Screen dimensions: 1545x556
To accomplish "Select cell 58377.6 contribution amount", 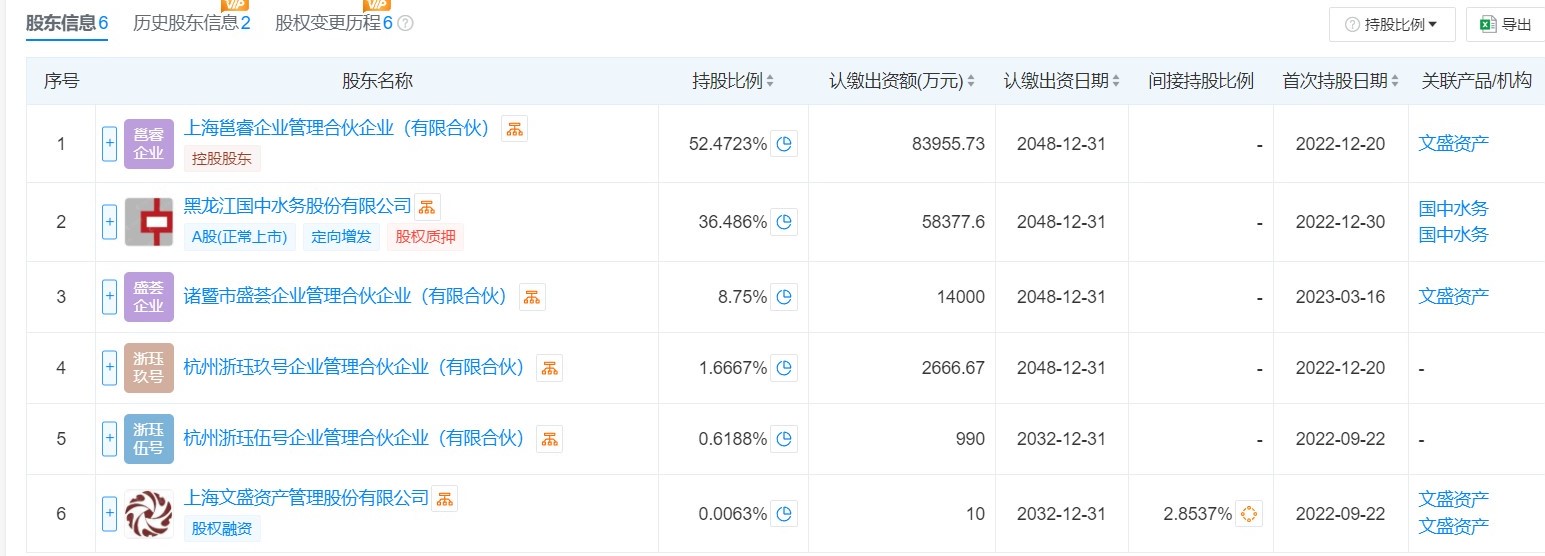I will tap(954, 222).
